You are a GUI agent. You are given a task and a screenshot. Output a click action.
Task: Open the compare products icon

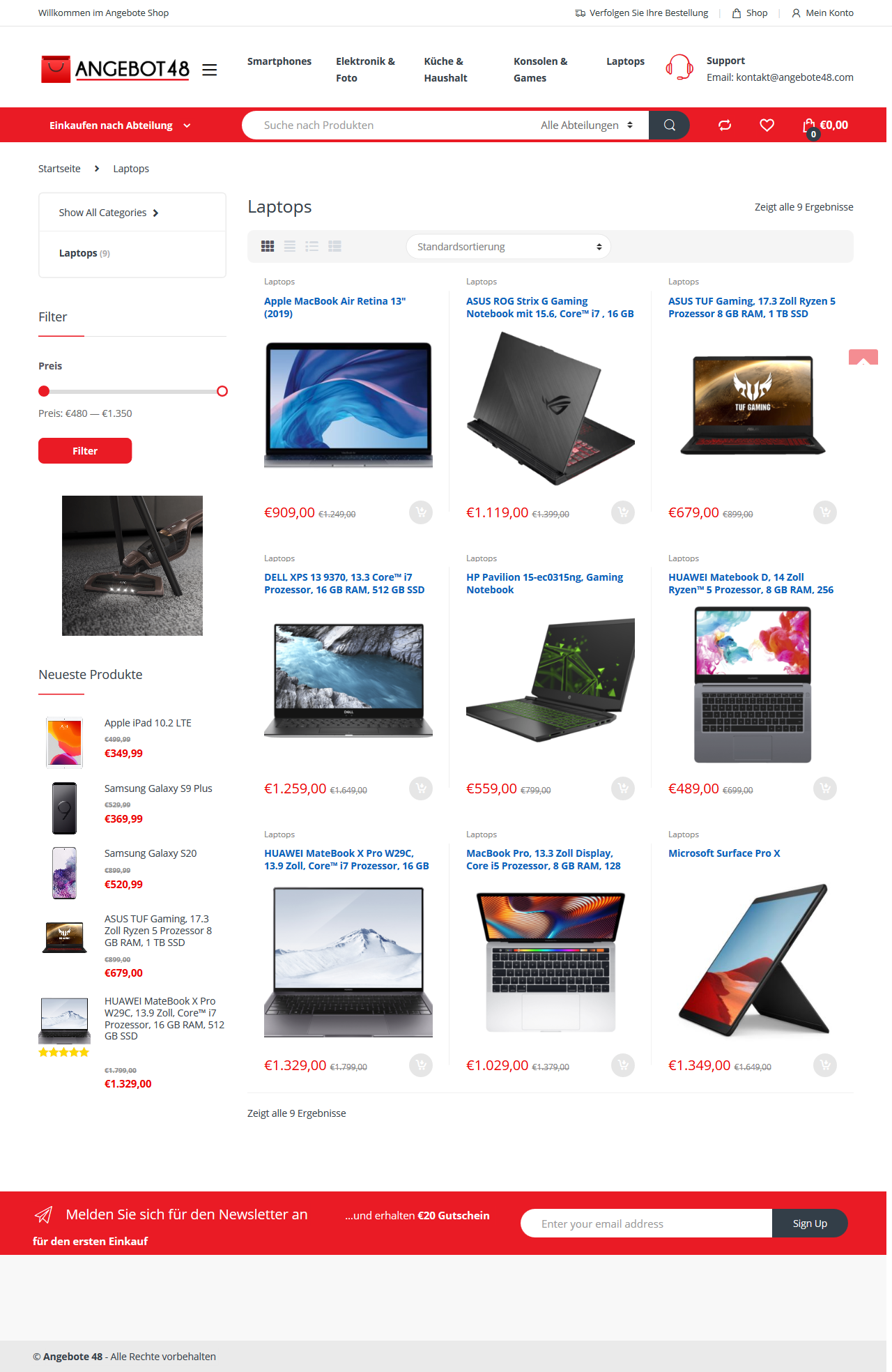725,125
